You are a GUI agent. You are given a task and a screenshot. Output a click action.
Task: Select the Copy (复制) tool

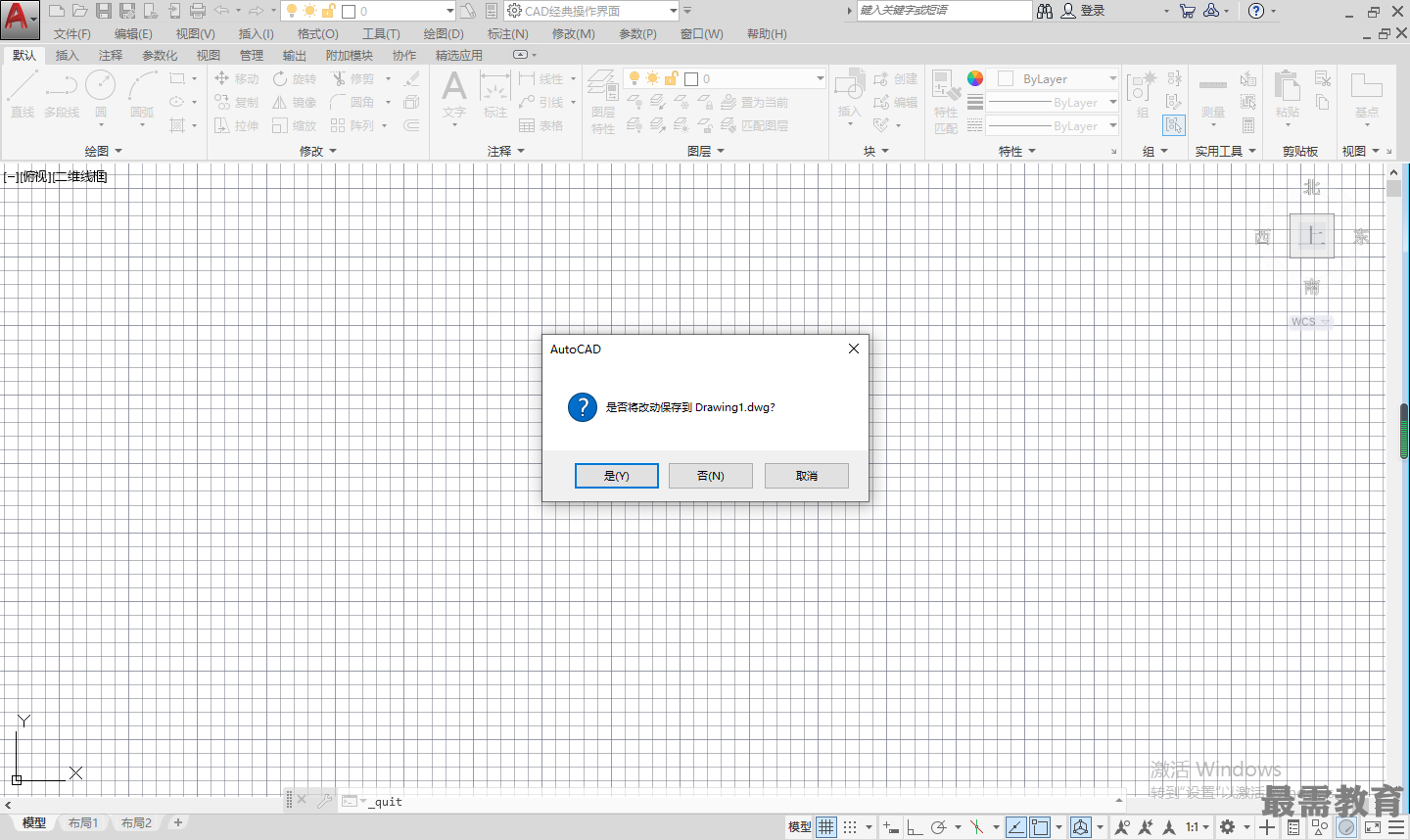click(236, 102)
